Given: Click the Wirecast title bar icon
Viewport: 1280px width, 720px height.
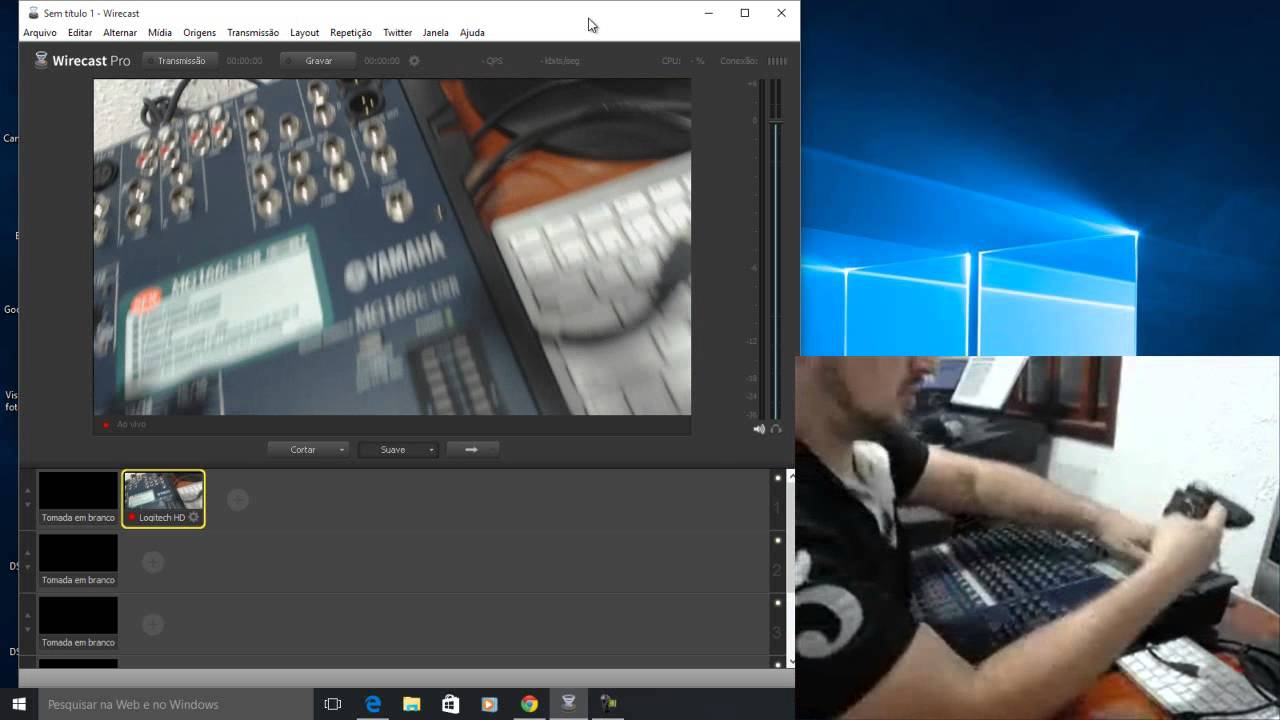Looking at the screenshot, I should [x=33, y=13].
